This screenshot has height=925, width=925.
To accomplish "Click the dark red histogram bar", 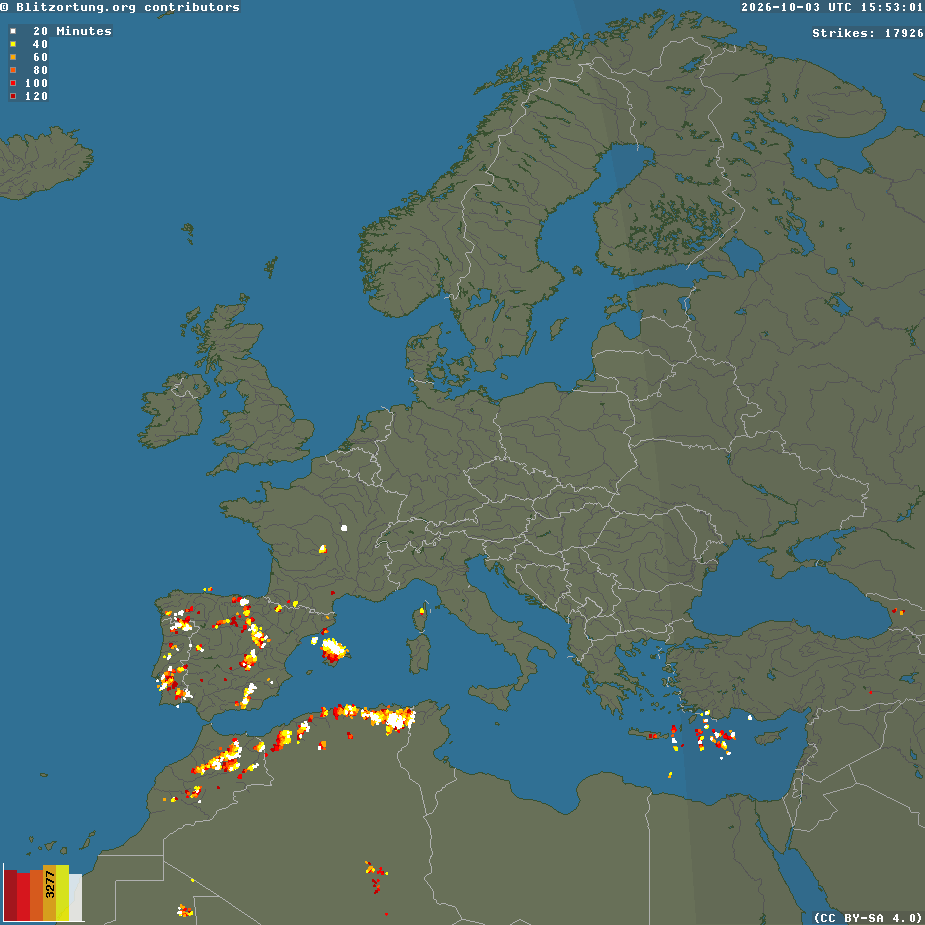I will point(11,895).
